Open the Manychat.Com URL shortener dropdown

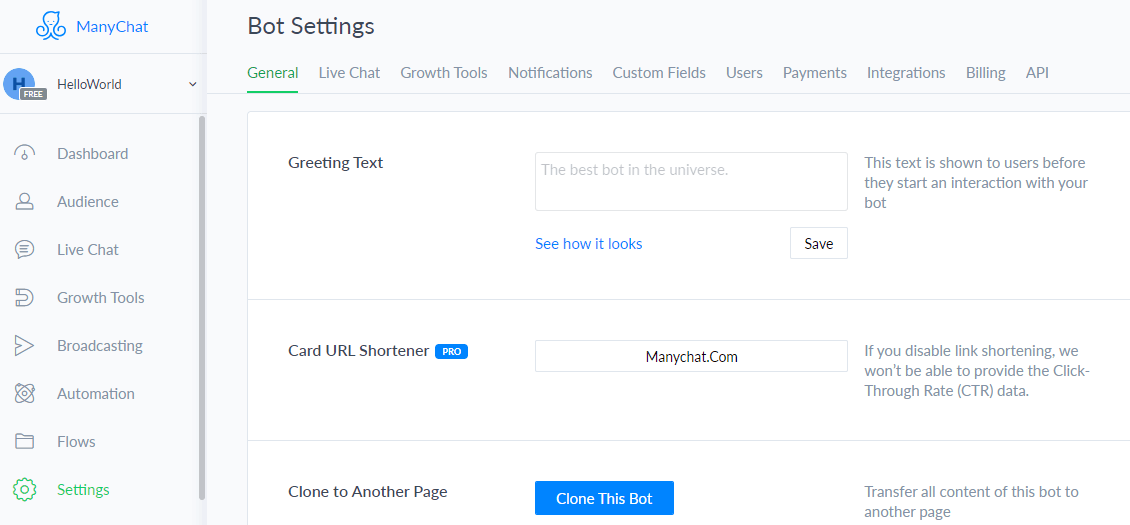point(691,356)
